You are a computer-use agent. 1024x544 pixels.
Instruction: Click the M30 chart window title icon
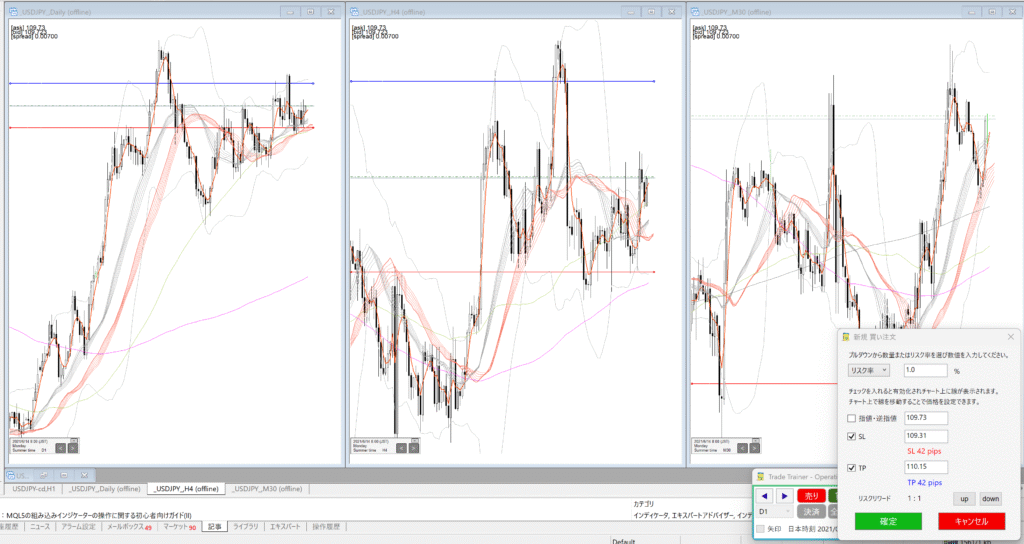[x=696, y=12]
